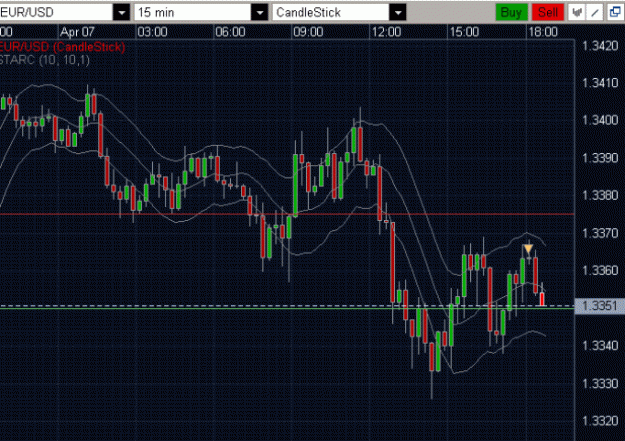Image resolution: width=625 pixels, height=441 pixels.
Task: Click the 12:00 time axis label
Action: coord(386,32)
